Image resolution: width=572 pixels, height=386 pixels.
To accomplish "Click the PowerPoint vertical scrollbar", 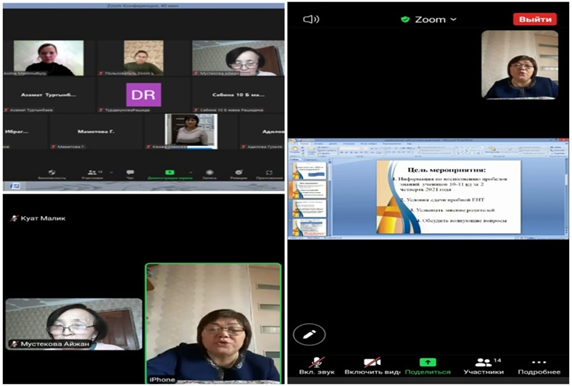I will point(566,197).
